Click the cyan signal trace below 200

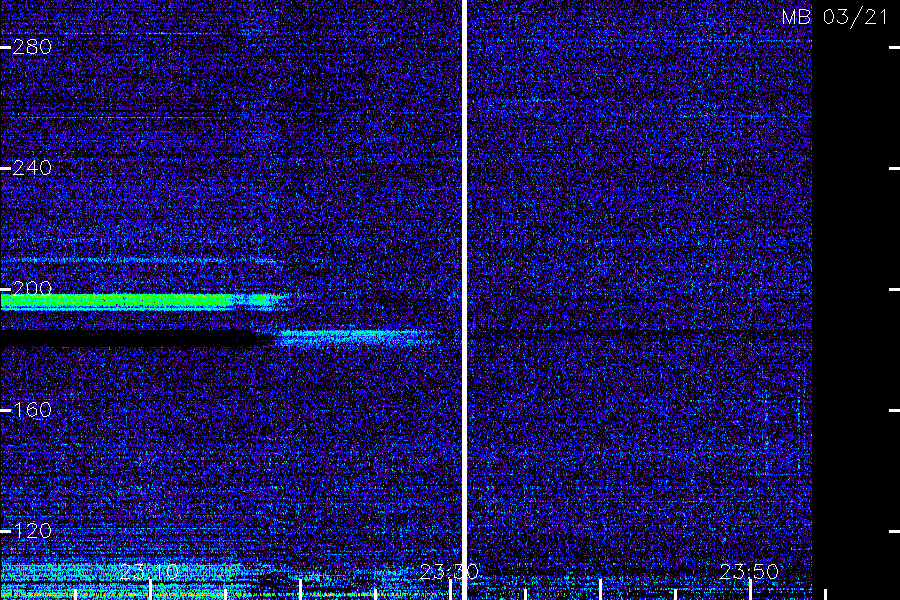tap(359, 338)
